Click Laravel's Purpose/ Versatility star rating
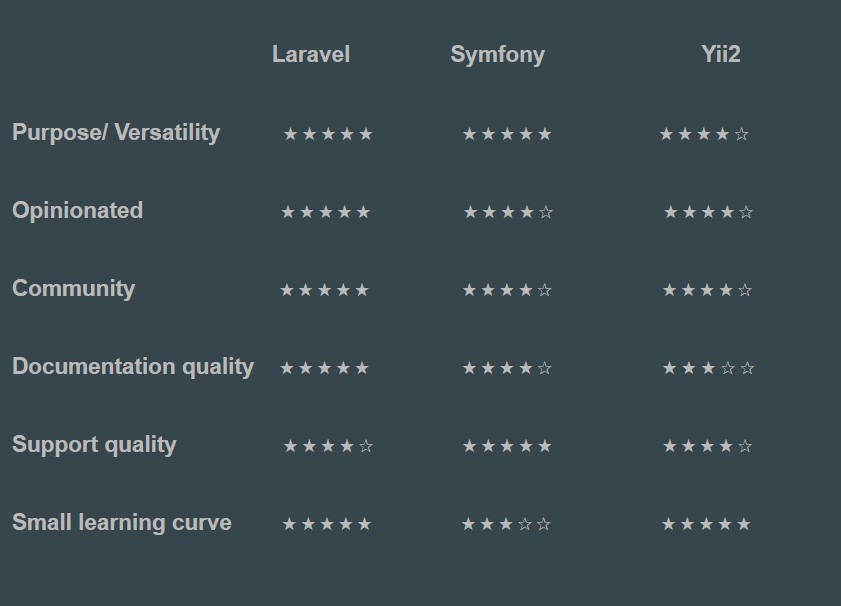841x606 pixels. pyautogui.click(x=328, y=134)
